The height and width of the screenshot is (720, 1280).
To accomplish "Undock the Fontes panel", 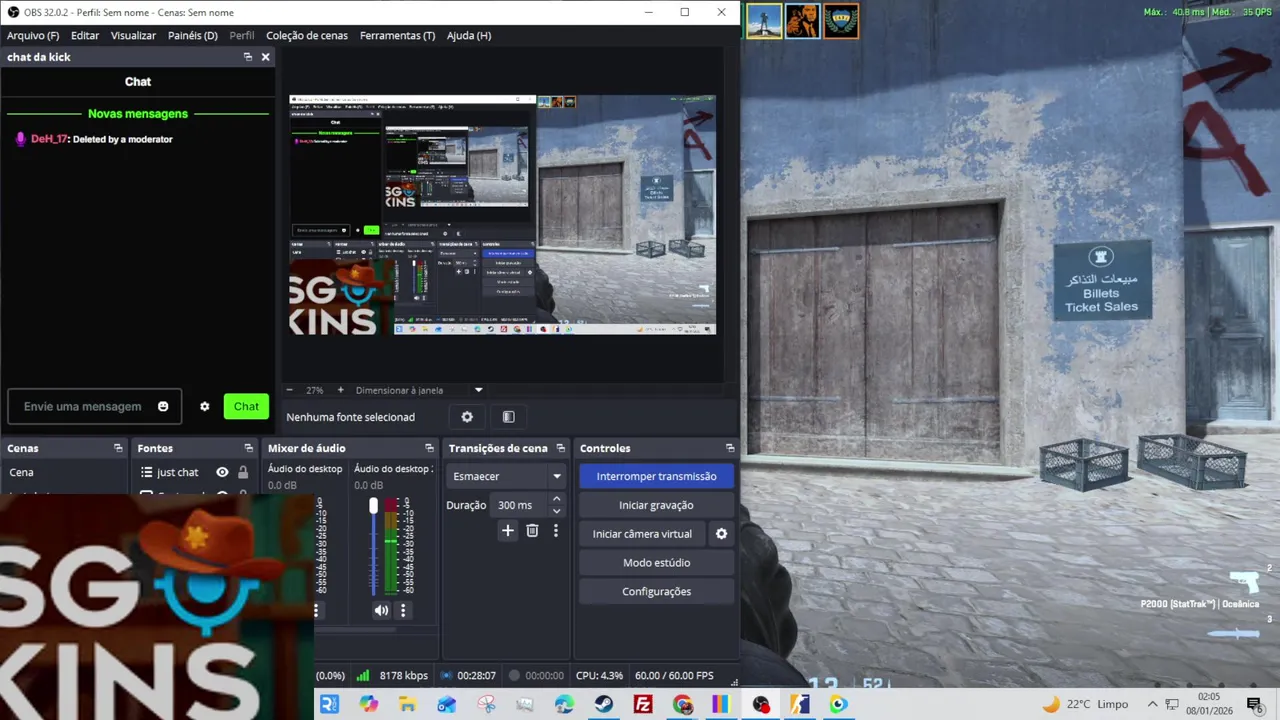I will coord(249,448).
